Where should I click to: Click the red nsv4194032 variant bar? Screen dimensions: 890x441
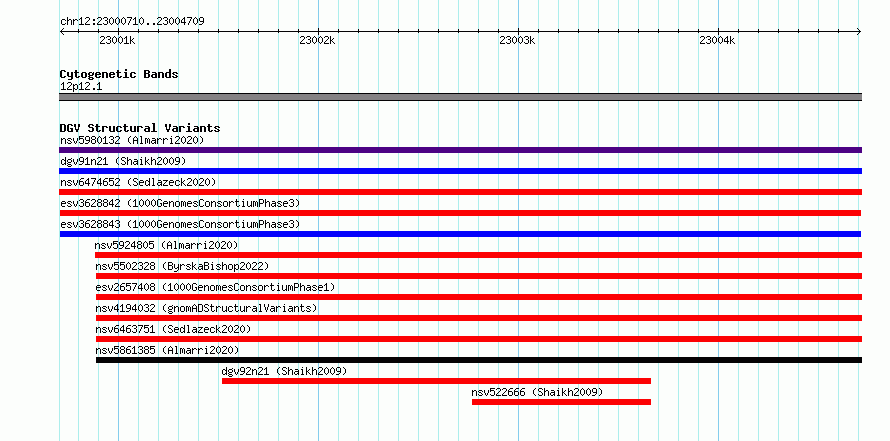(479, 318)
